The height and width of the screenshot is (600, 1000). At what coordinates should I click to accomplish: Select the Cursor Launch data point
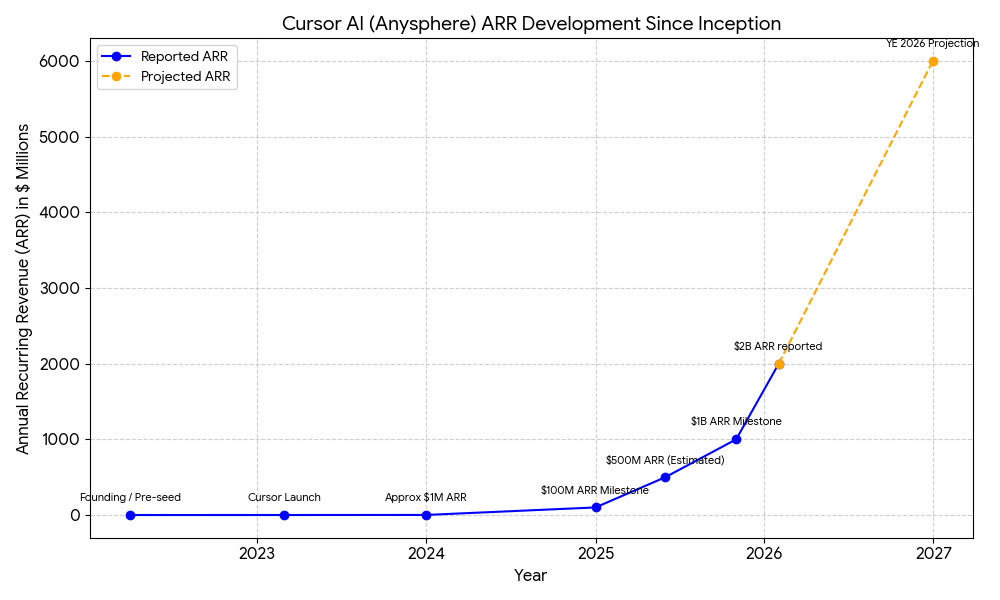284,515
